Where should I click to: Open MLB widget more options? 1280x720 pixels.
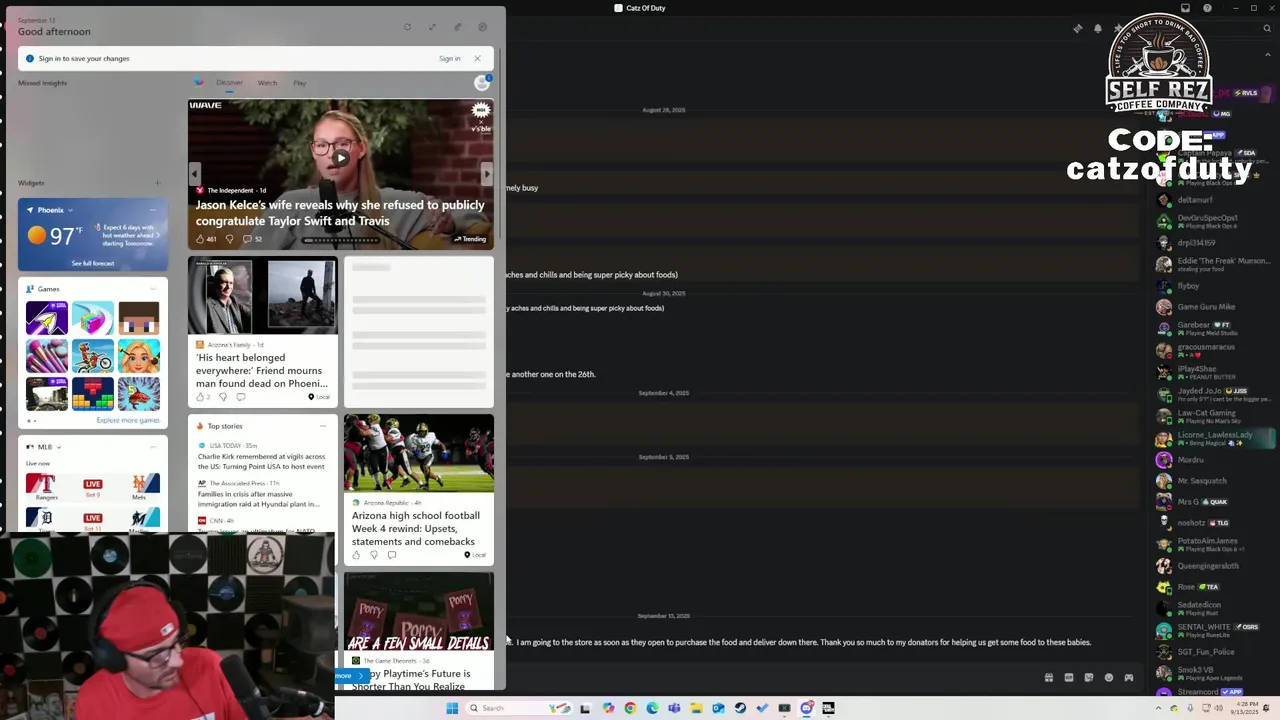click(x=153, y=447)
